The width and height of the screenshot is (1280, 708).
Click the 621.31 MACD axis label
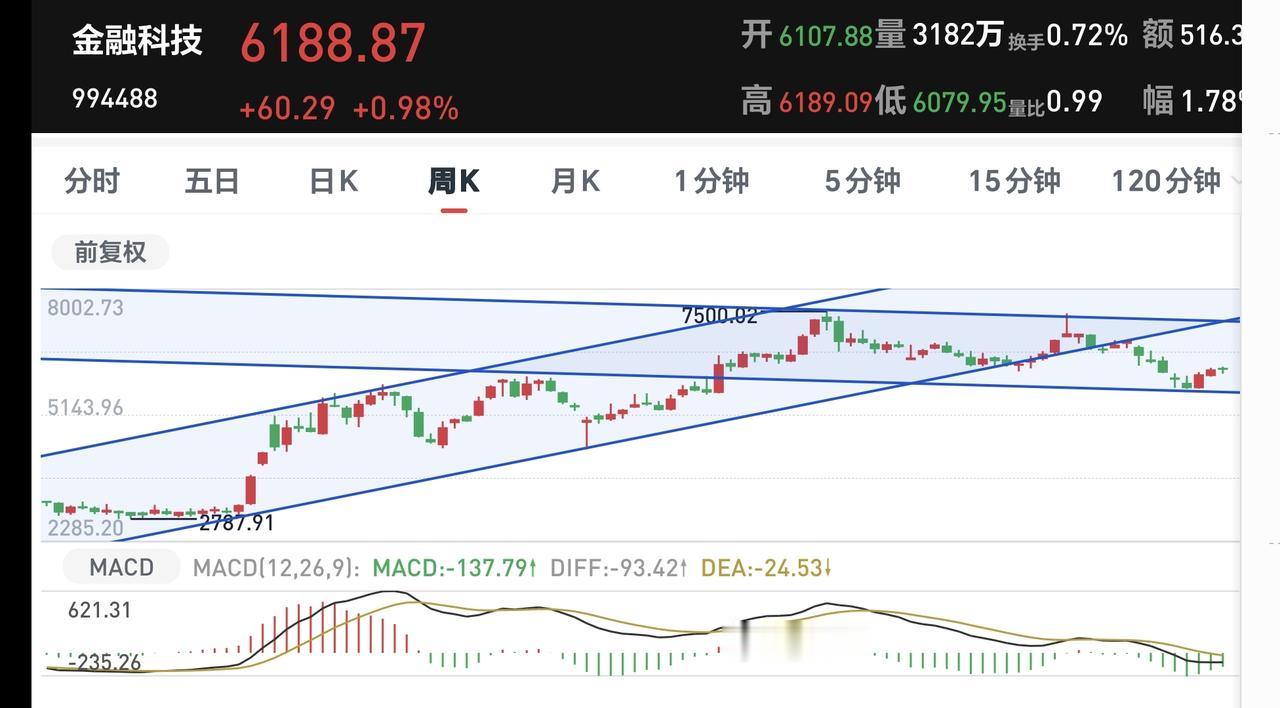tap(100, 609)
